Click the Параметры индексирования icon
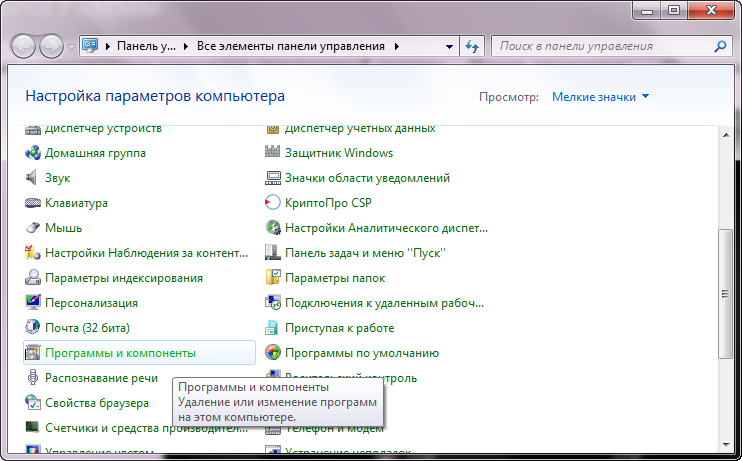 (x=33, y=278)
